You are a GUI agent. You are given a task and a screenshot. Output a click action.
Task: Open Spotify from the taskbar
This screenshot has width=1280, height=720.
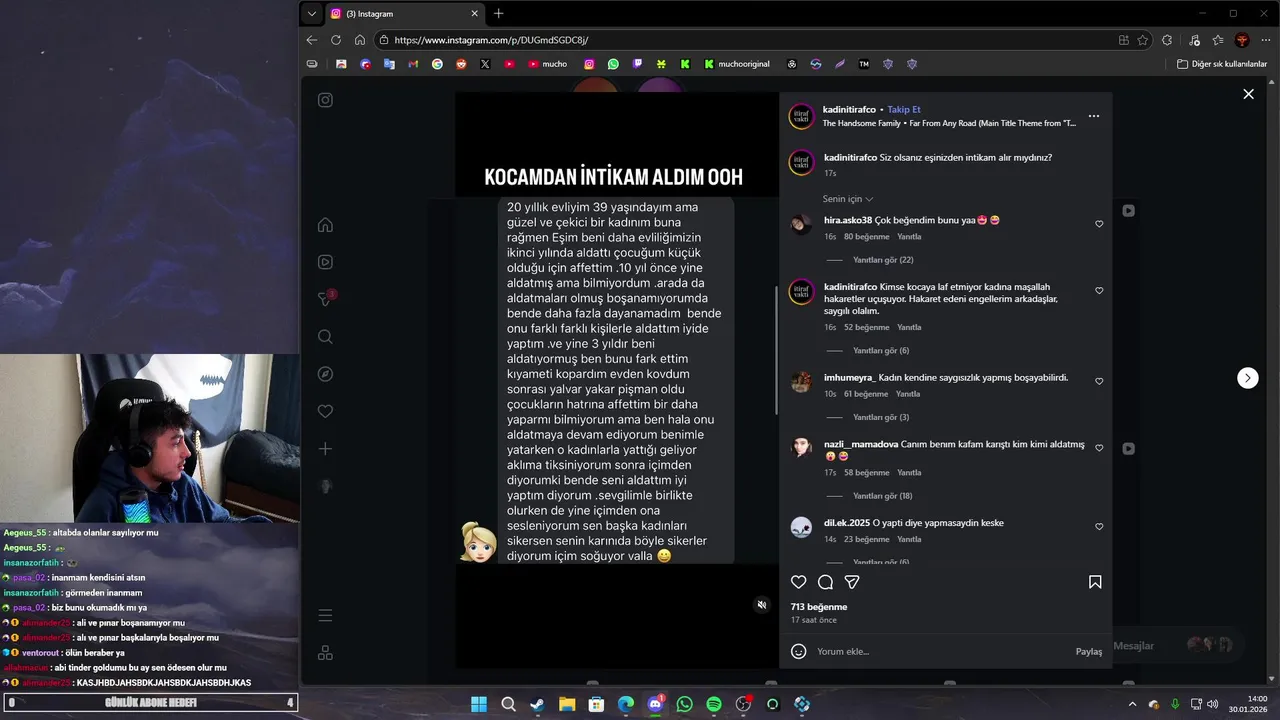point(714,704)
